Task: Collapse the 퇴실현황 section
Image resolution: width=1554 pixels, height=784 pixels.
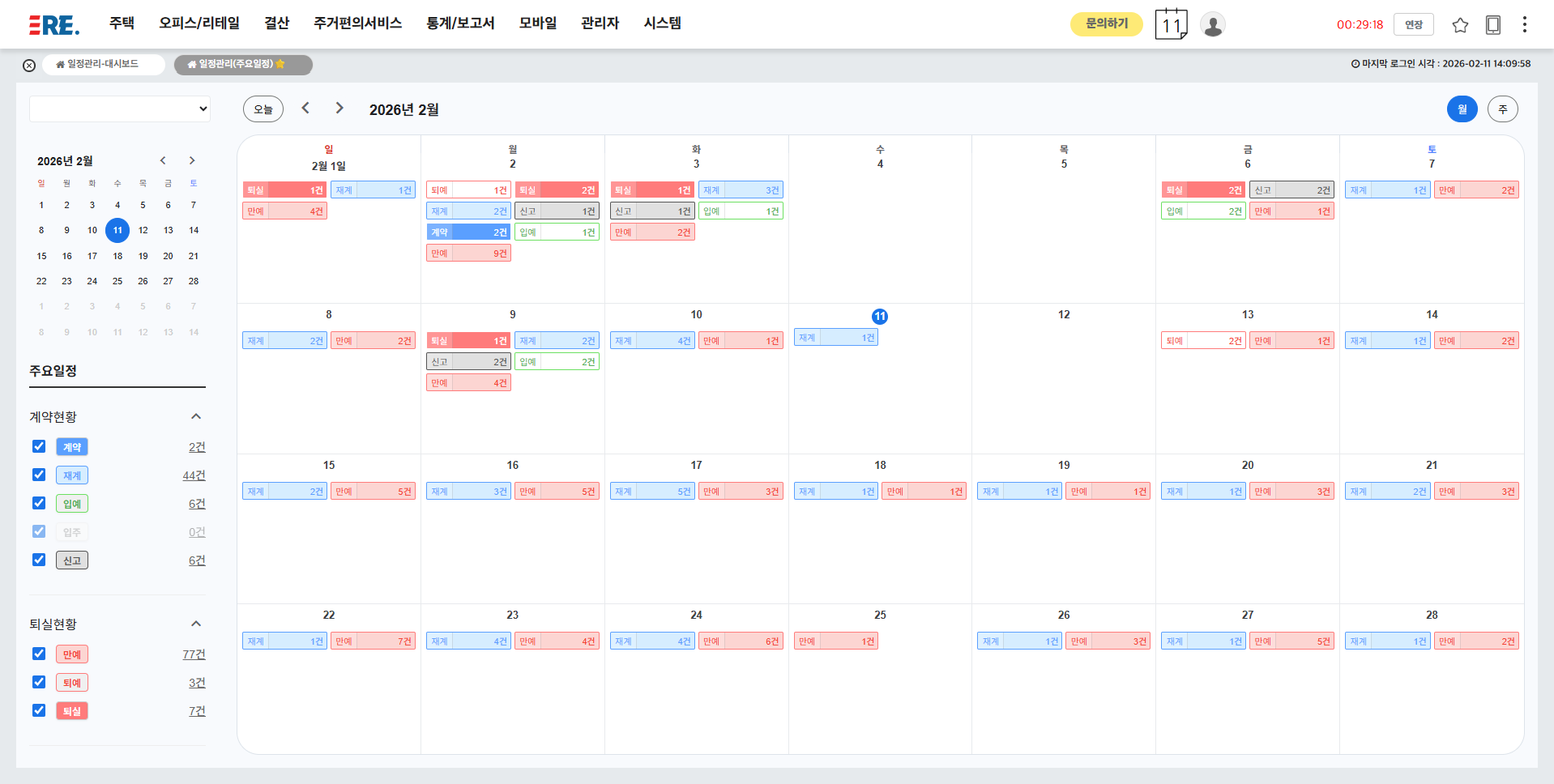Action: [x=195, y=624]
